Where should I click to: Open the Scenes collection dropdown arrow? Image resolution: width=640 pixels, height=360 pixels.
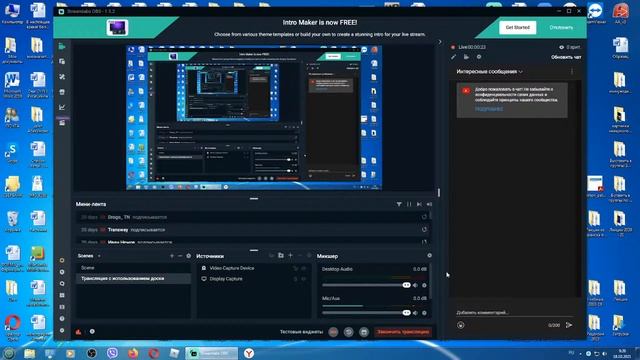pos(99,256)
